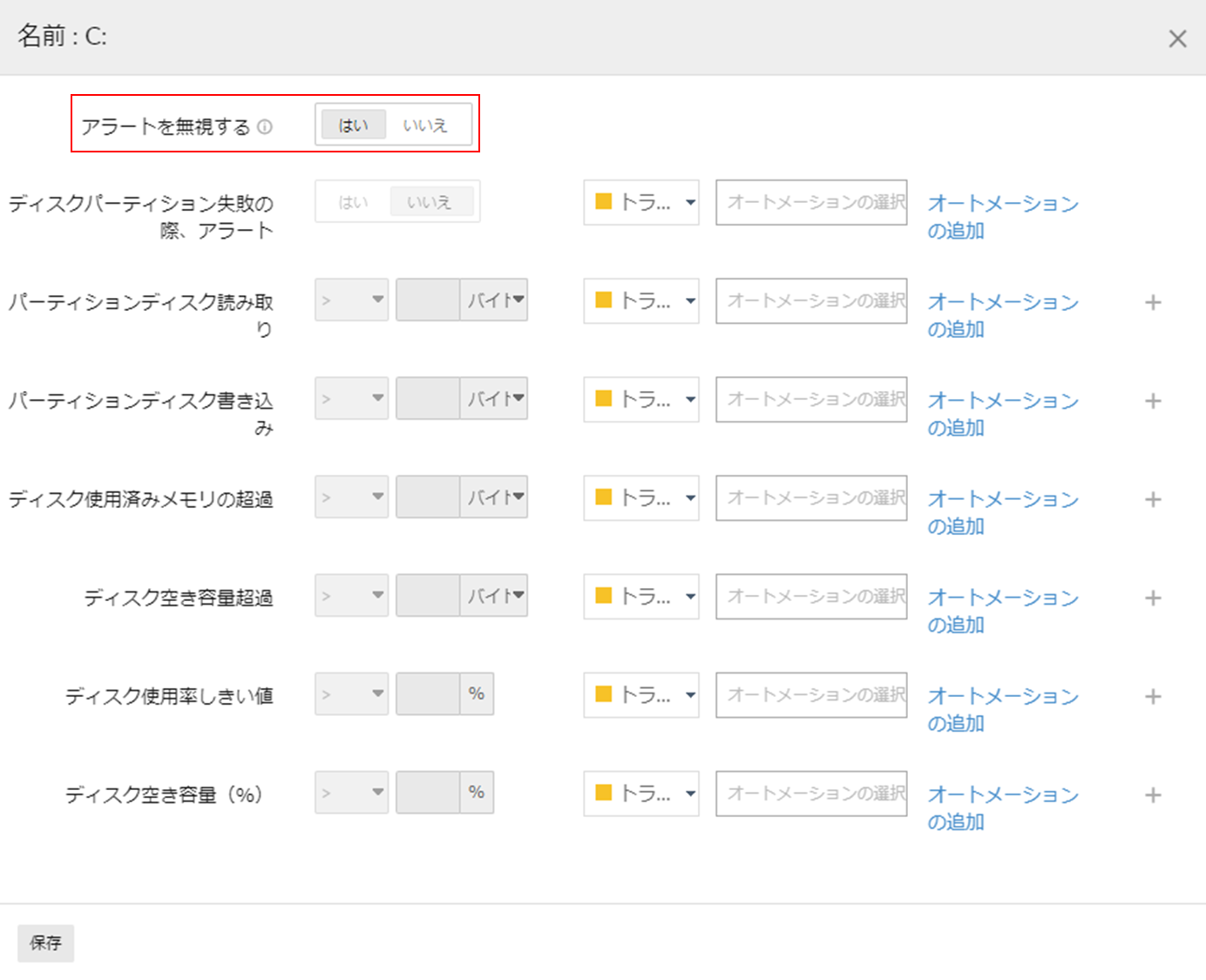This screenshot has width=1206, height=980.
Task: Set アラートを無視する to はい
Action: pyautogui.click(x=354, y=125)
